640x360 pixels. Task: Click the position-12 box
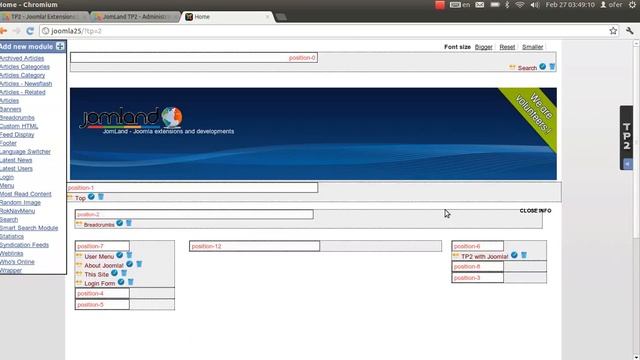pyautogui.click(x=254, y=246)
